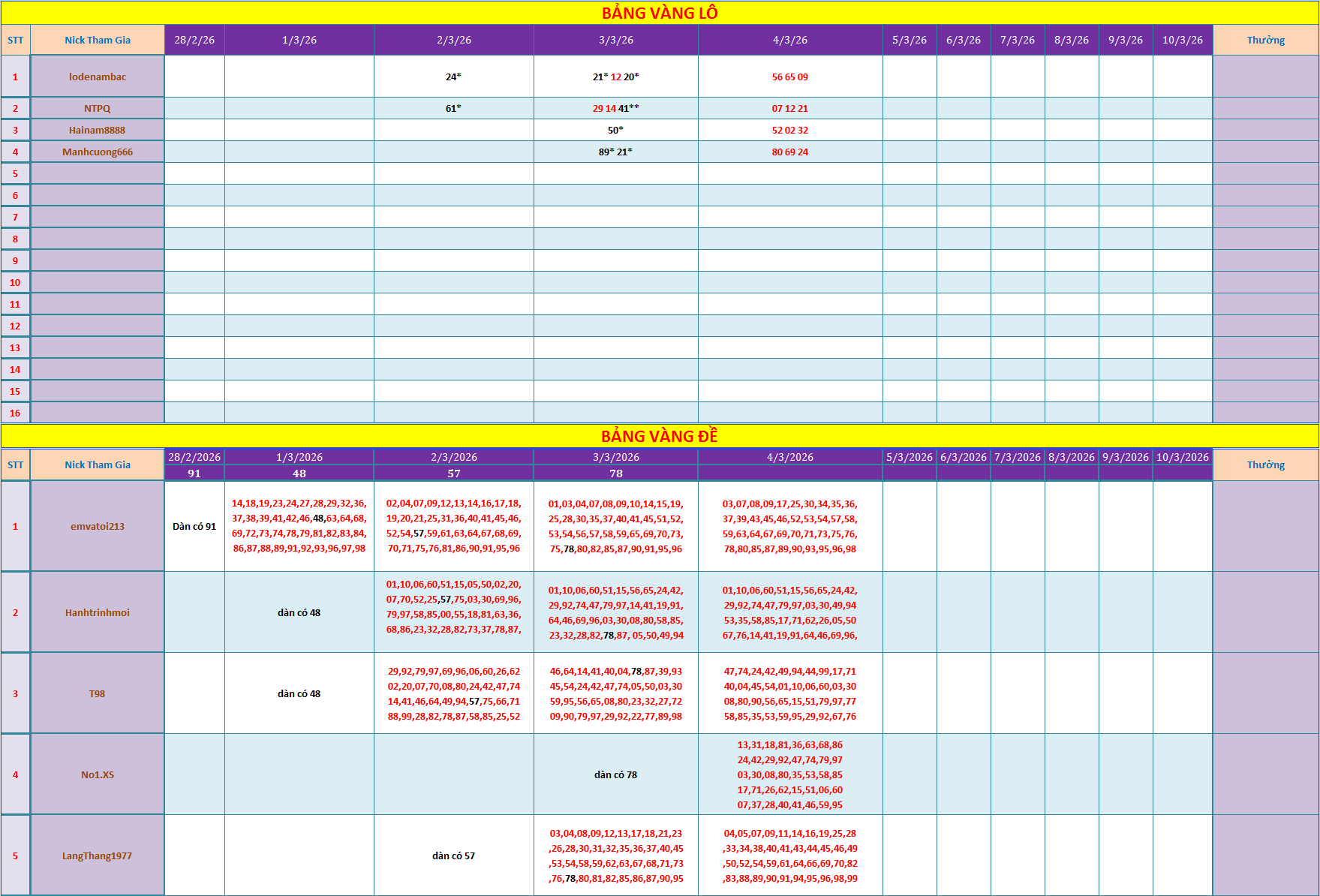Select the NTPQ nickname cell
1320x896 pixels.
[98, 108]
